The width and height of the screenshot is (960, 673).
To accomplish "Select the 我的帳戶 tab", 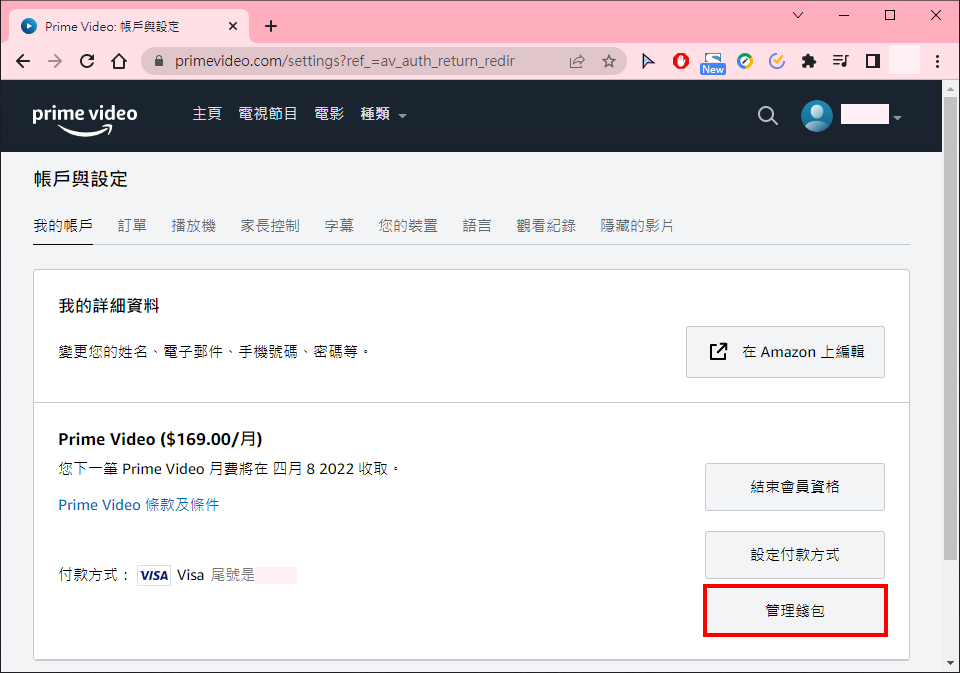I will coord(63,225).
